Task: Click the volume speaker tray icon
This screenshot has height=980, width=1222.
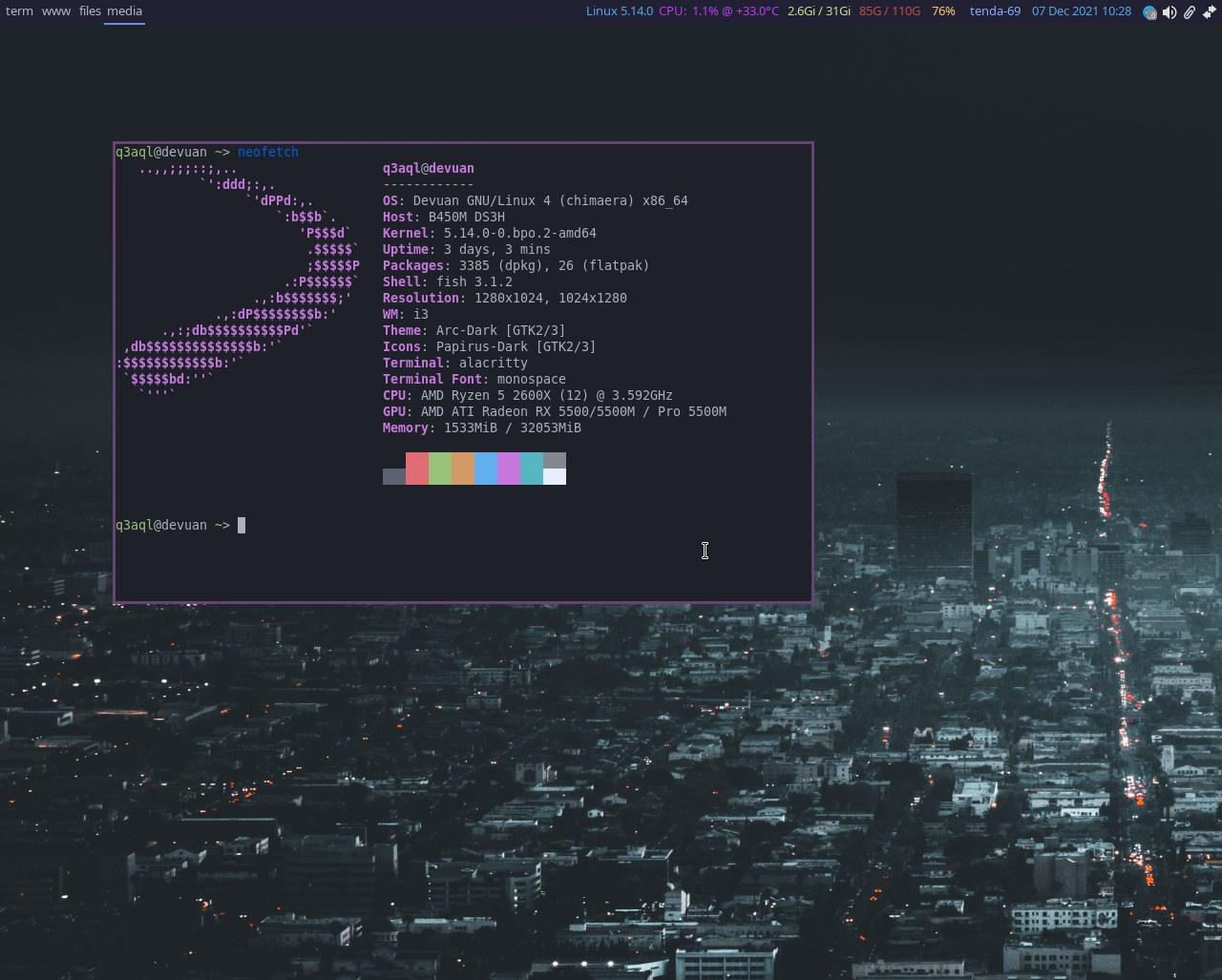Action: click(1169, 12)
